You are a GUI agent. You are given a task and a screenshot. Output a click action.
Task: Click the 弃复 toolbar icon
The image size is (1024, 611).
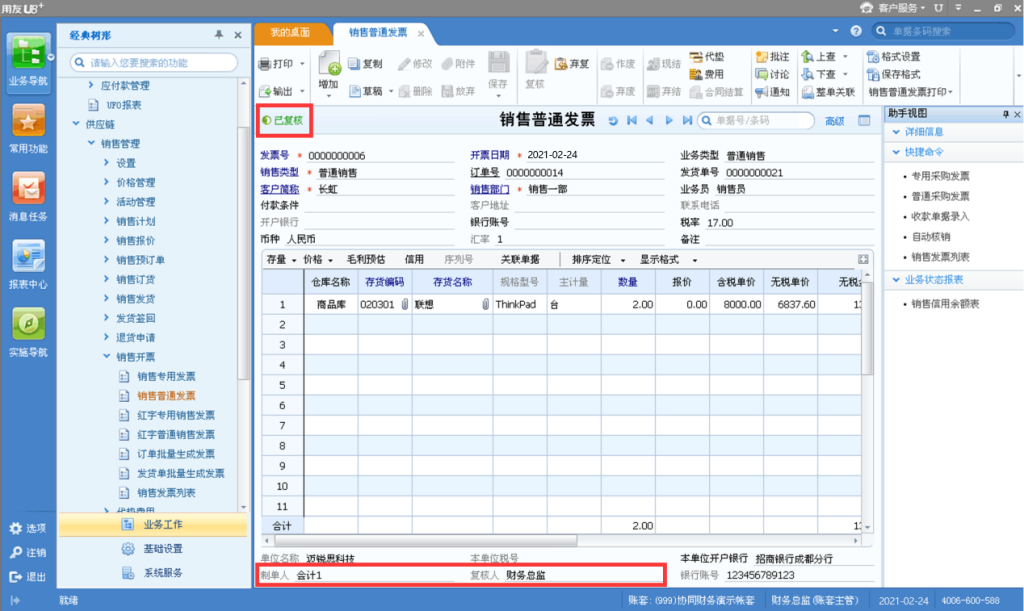click(x=570, y=64)
